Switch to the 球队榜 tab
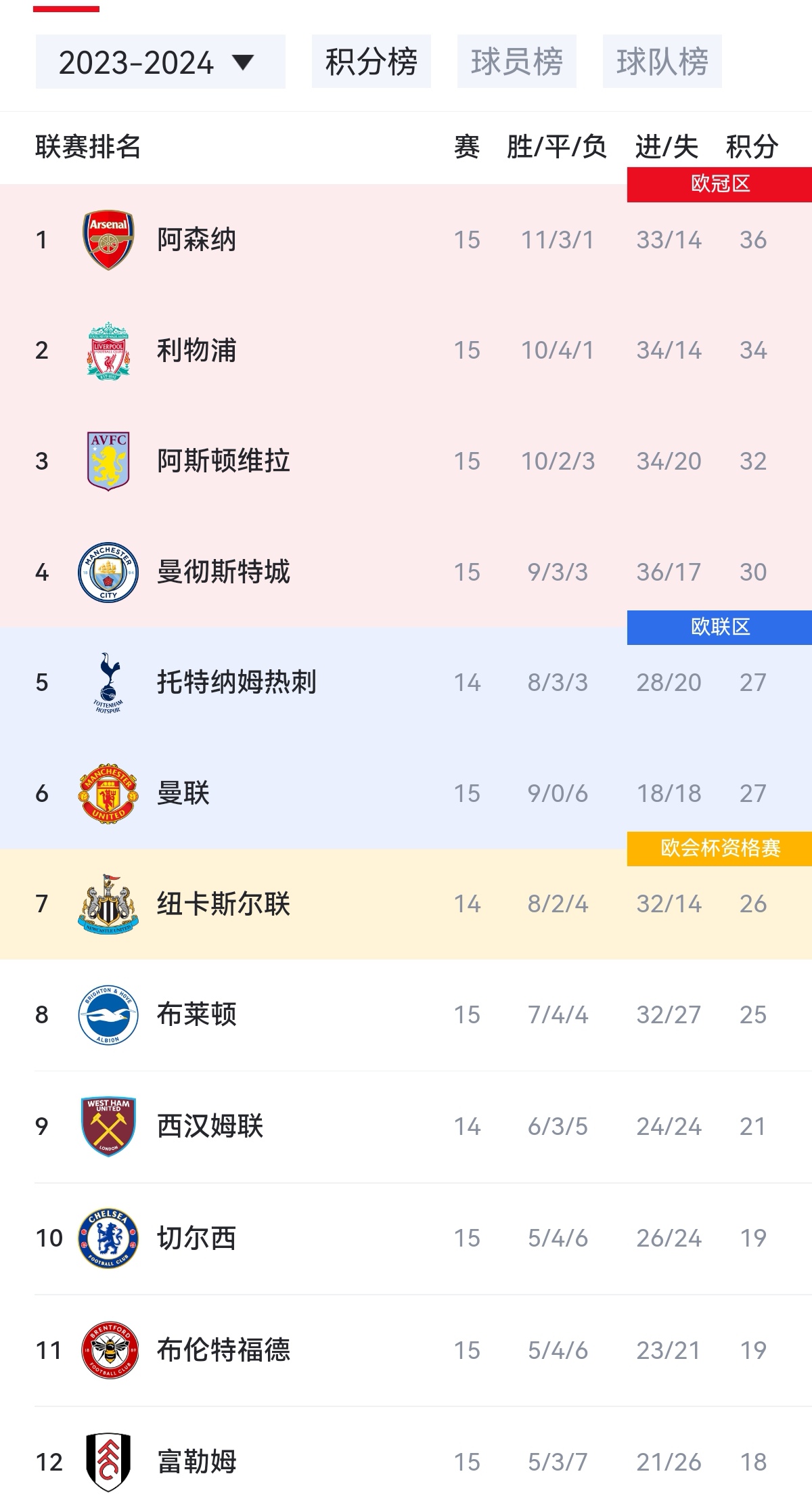 point(663,62)
